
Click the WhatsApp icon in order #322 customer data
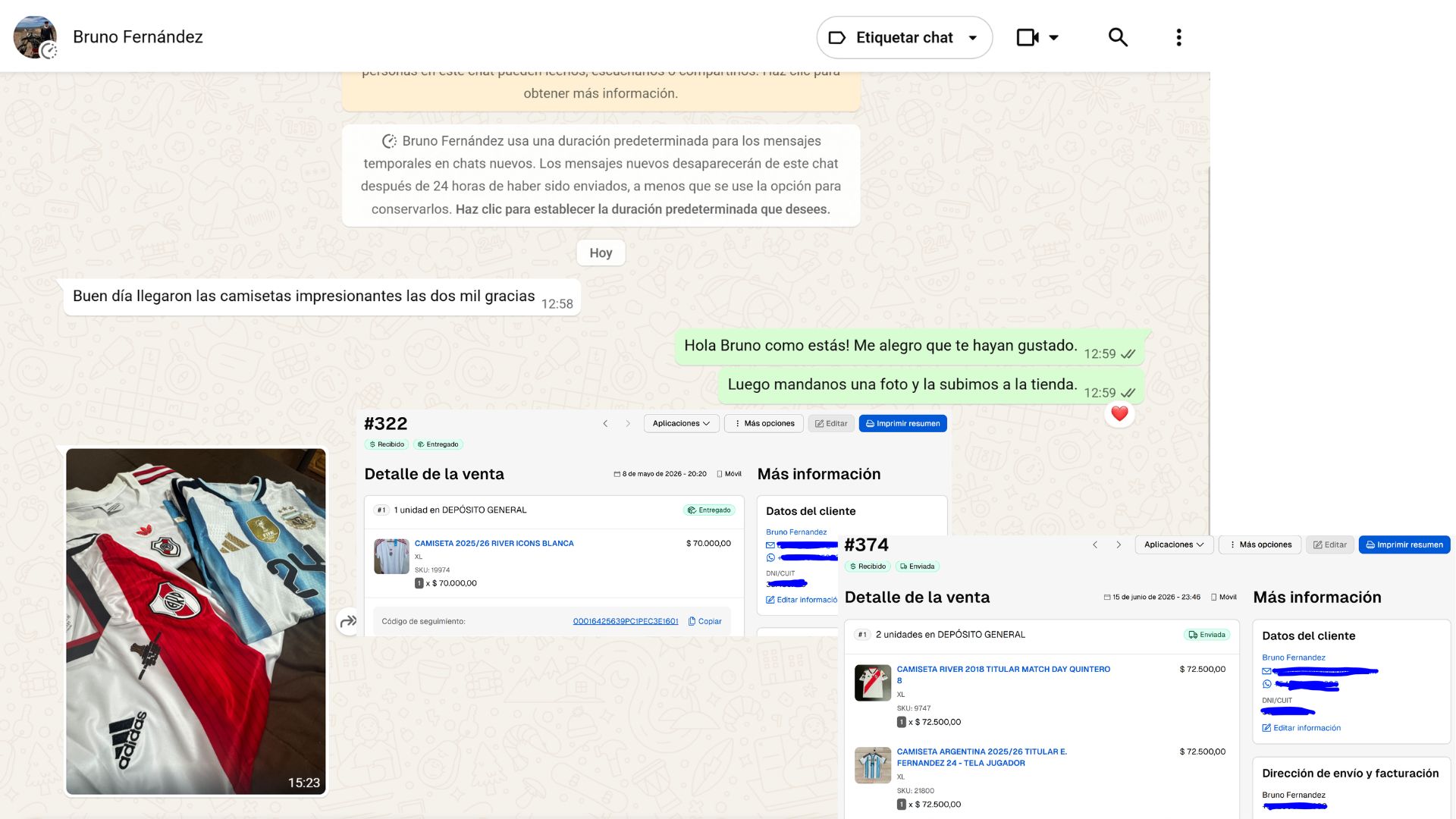point(770,557)
